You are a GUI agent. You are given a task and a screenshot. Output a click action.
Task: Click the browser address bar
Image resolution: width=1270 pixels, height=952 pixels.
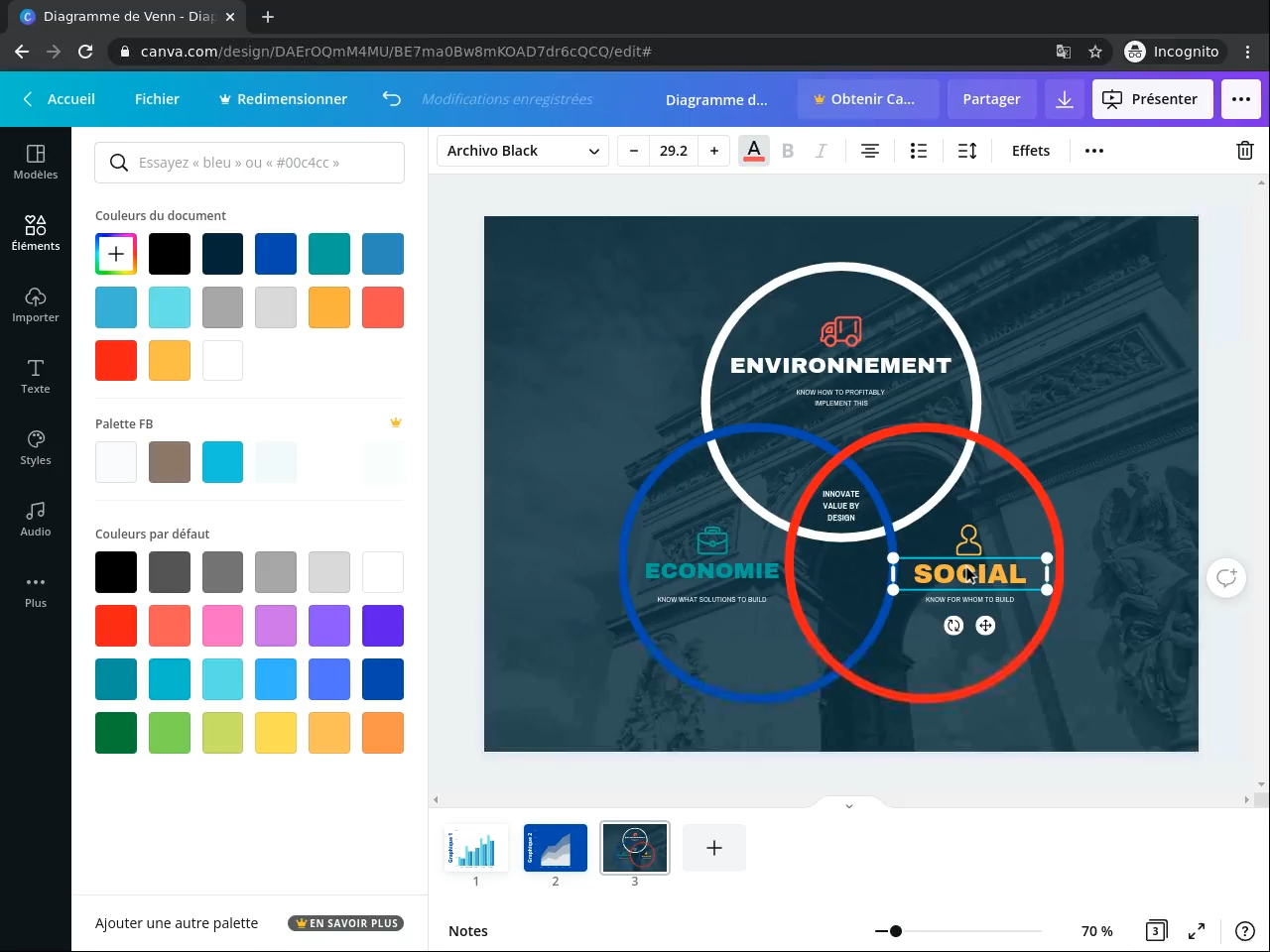[x=575, y=52]
